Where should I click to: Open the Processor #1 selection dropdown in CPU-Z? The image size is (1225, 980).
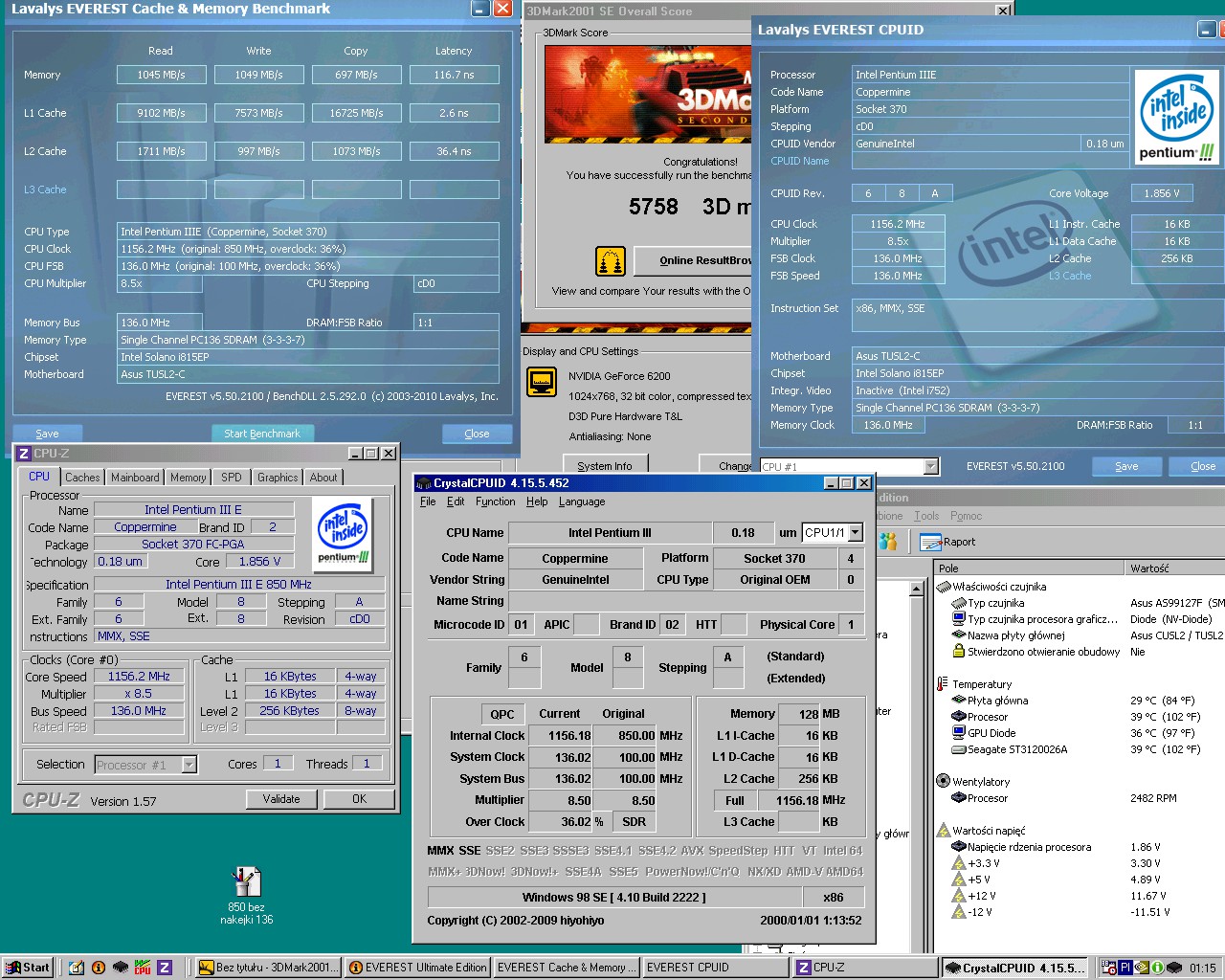(x=189, y=765)
